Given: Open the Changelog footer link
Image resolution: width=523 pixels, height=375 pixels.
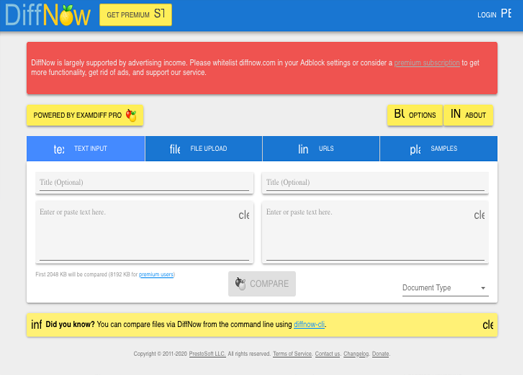Looking at the screenshot, I should coord(356,354).
